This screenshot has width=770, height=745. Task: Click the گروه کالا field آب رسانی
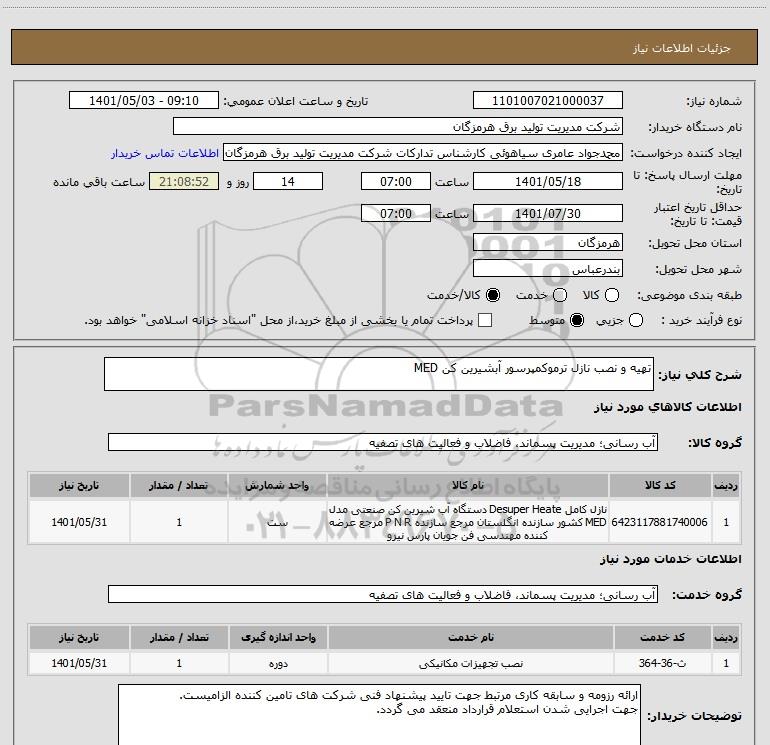click(x=383, y=442)
